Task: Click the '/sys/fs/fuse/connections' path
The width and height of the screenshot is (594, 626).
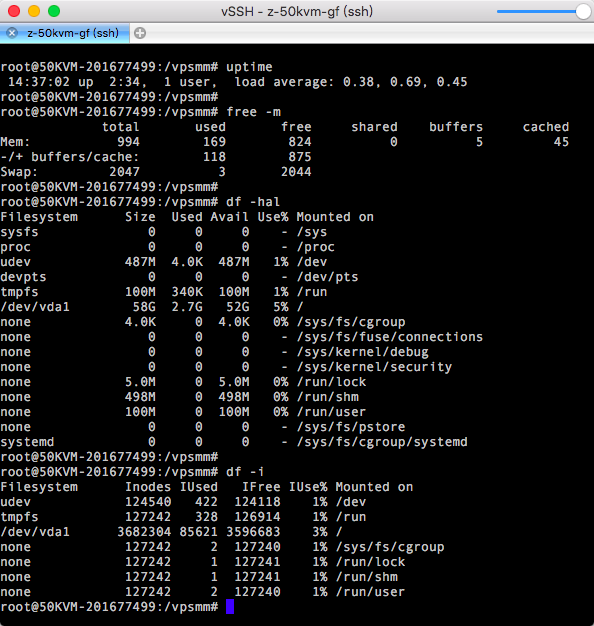Action: (x=390, y=337)
